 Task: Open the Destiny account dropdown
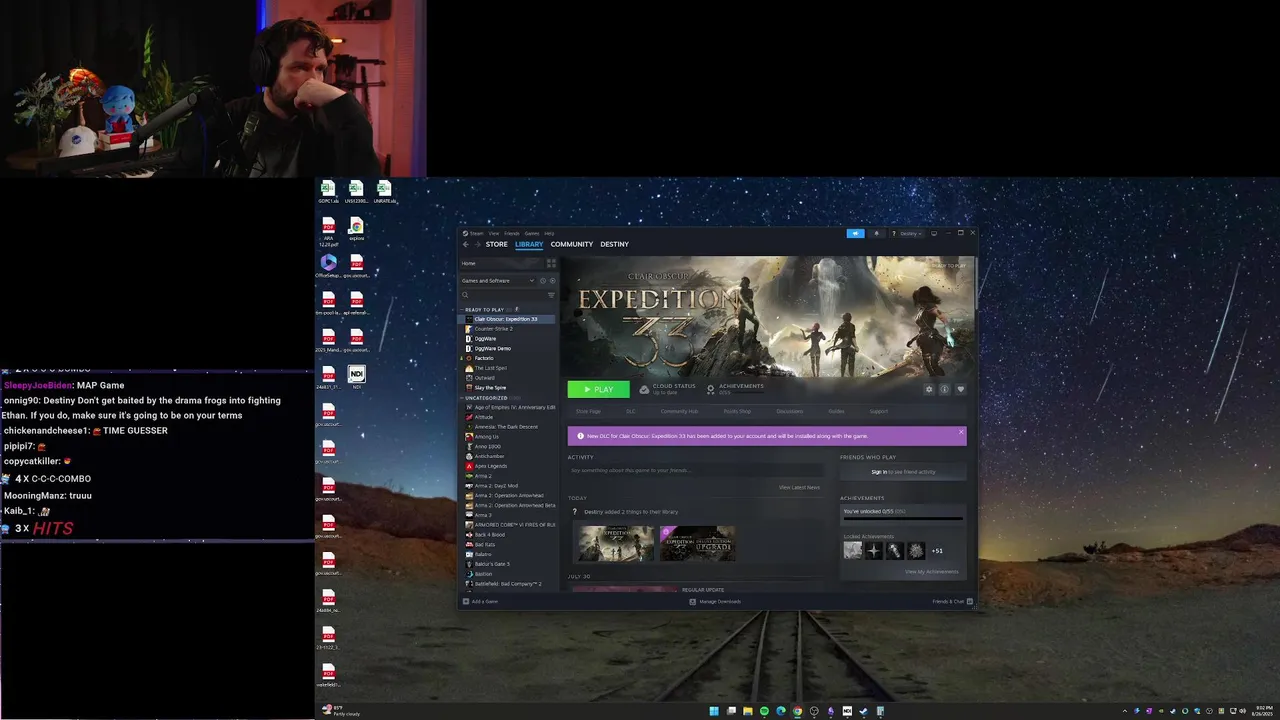(x=910, y=233)
